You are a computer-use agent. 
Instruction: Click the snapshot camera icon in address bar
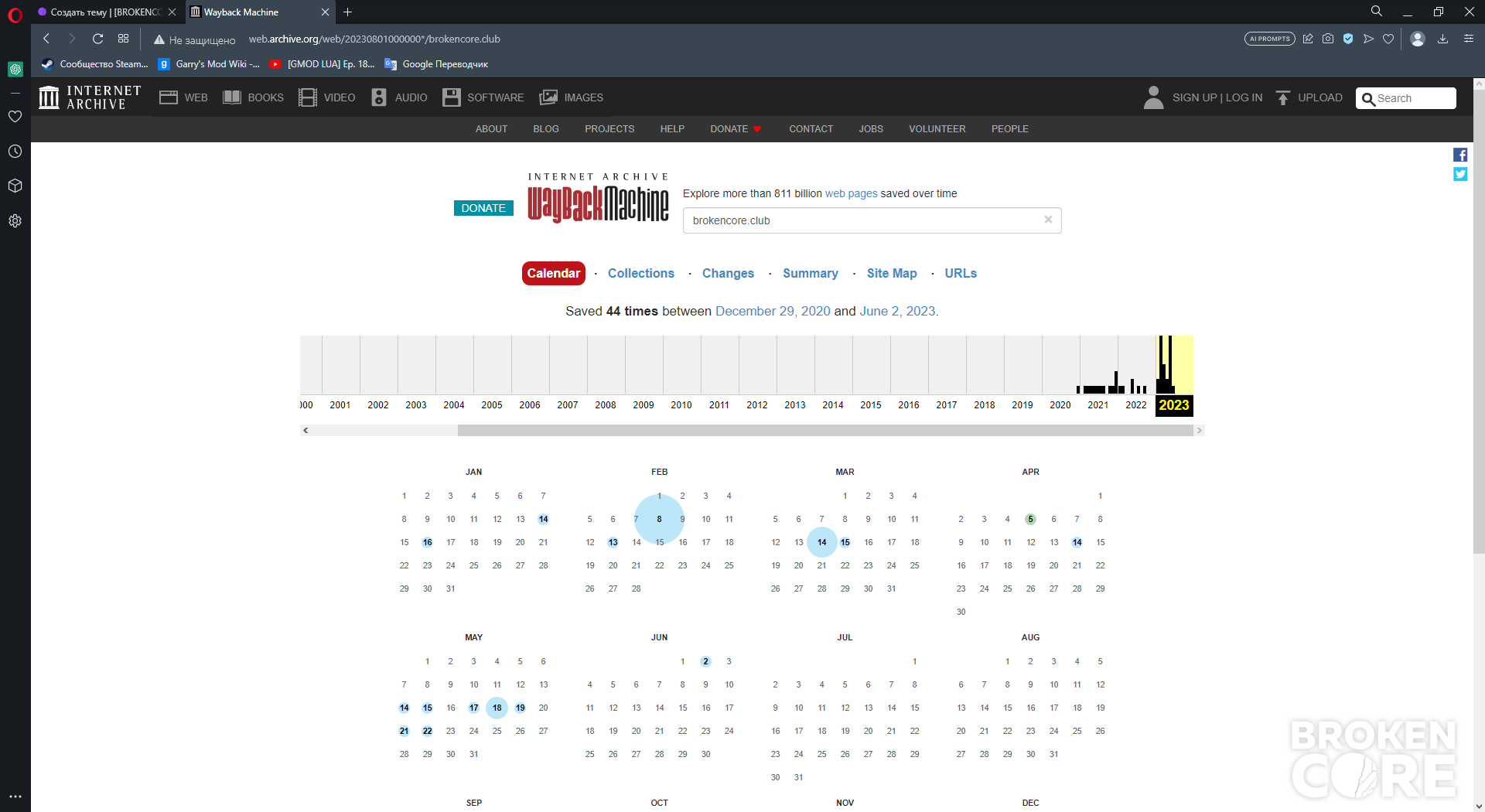(1328, 39)
